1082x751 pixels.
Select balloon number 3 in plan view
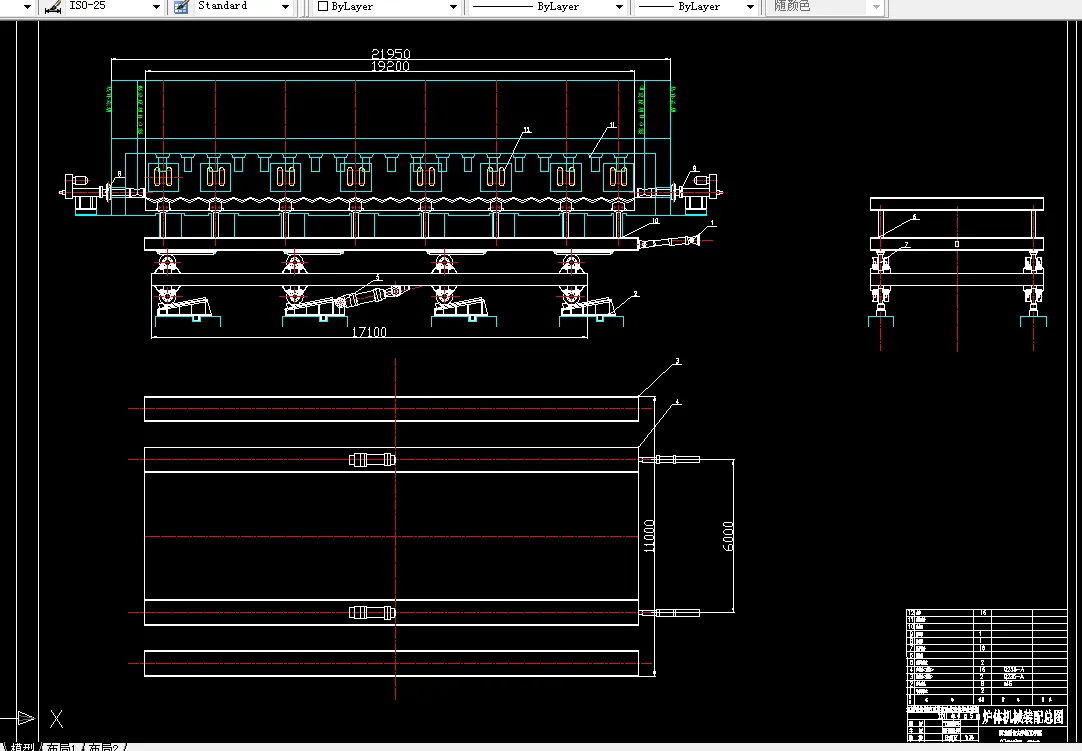[x=678, y=361]
